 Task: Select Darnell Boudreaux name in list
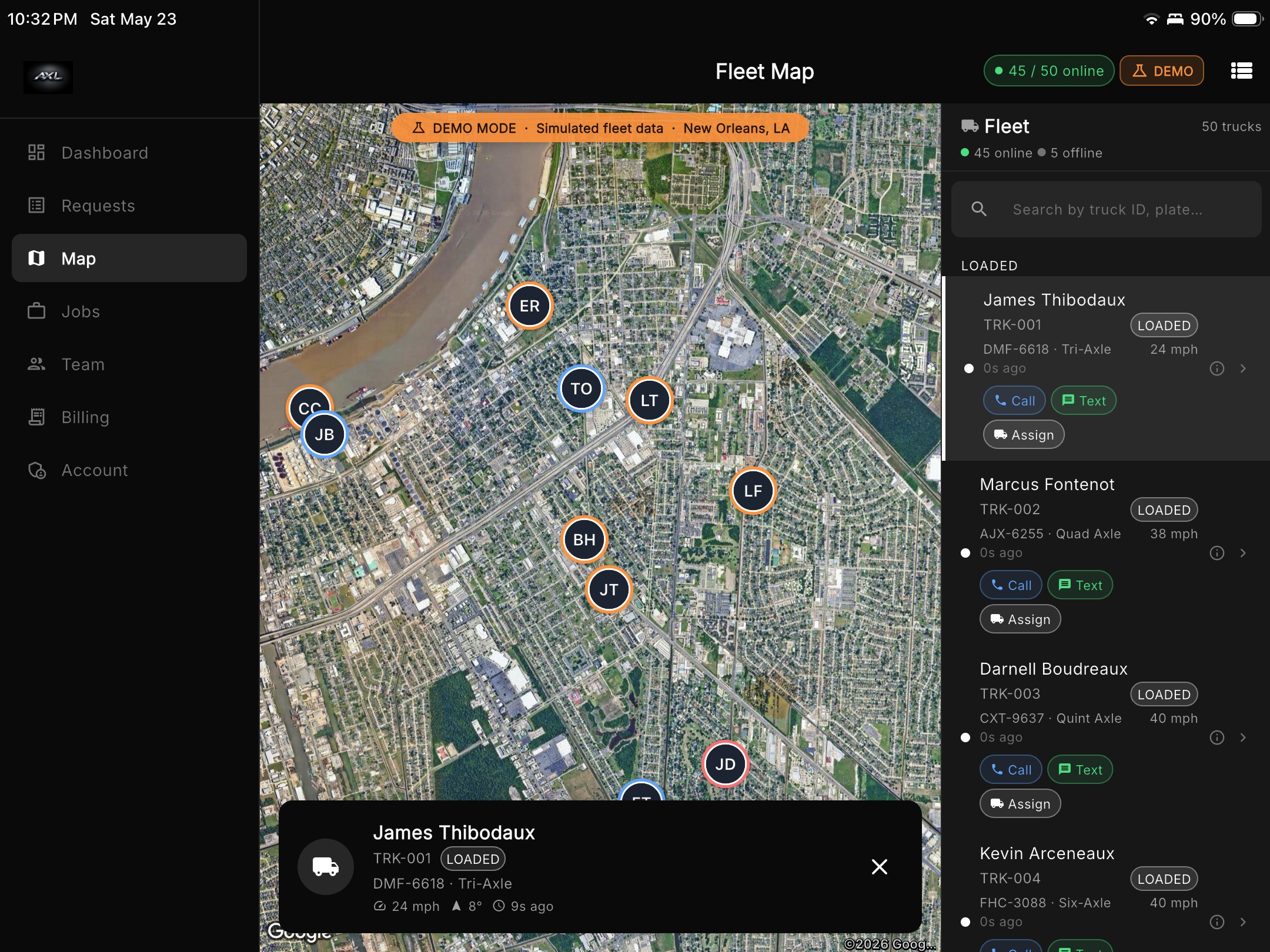[1054, 669]
